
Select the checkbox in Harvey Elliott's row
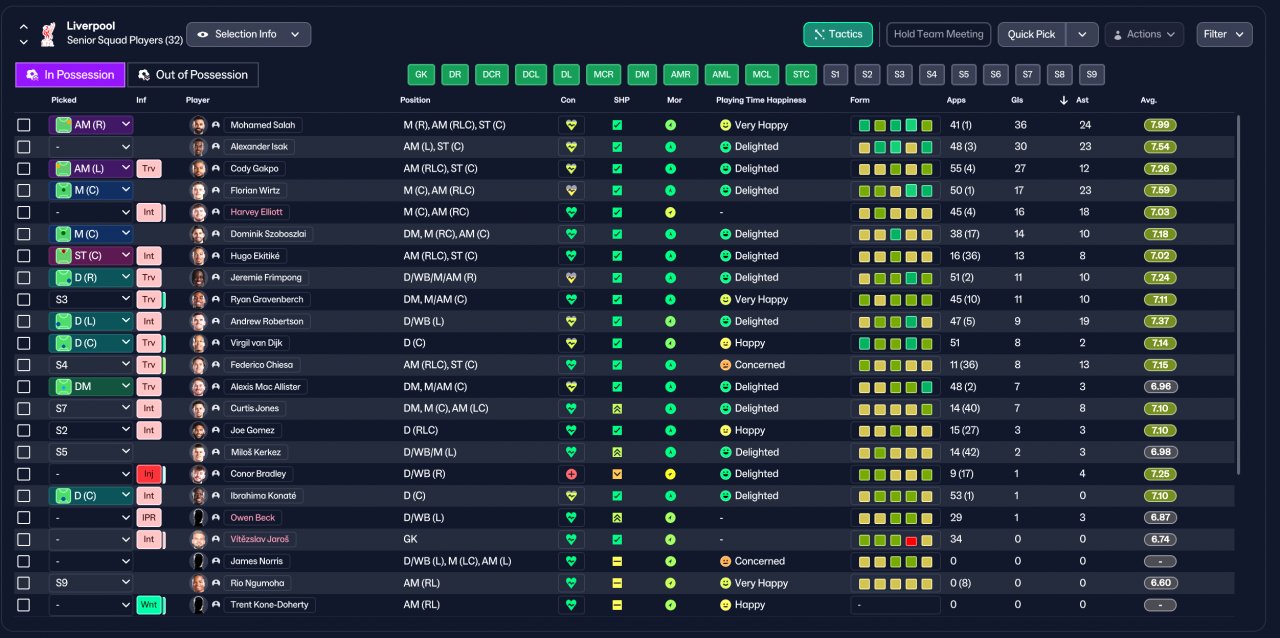pyautogui.click(x=24, y=212)
